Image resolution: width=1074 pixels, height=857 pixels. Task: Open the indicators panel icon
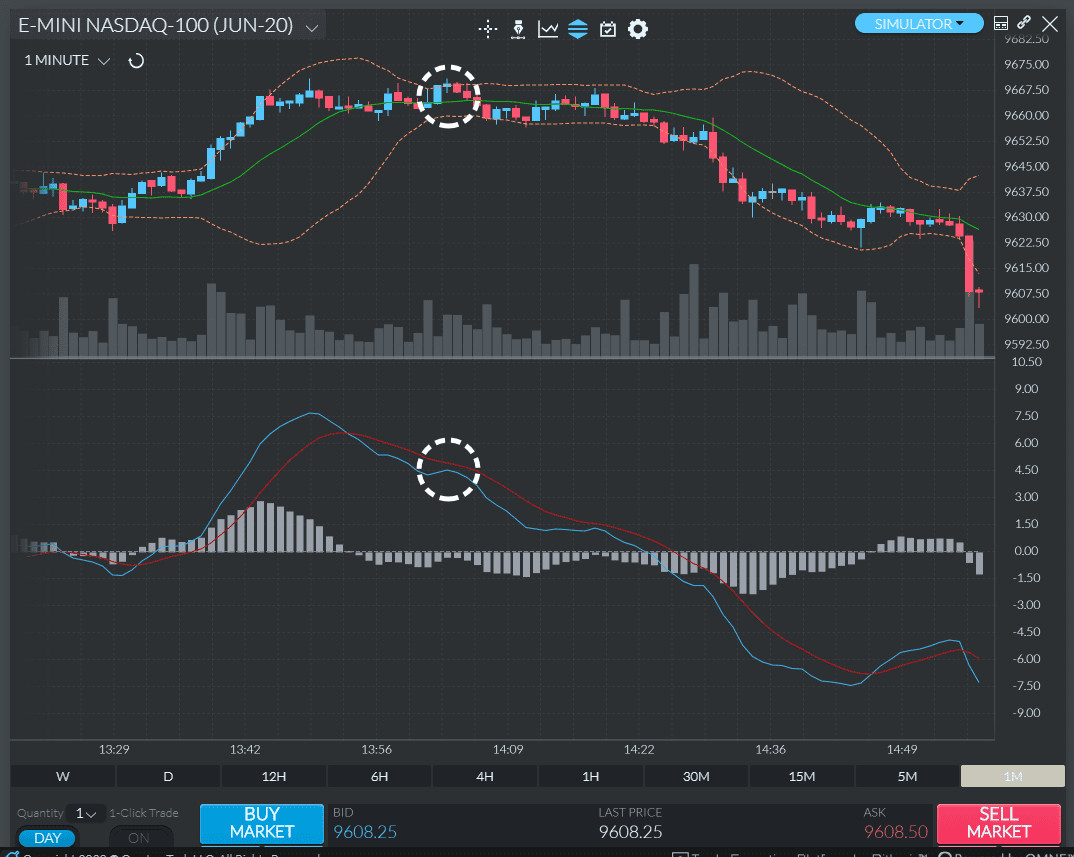pos(578,29)
